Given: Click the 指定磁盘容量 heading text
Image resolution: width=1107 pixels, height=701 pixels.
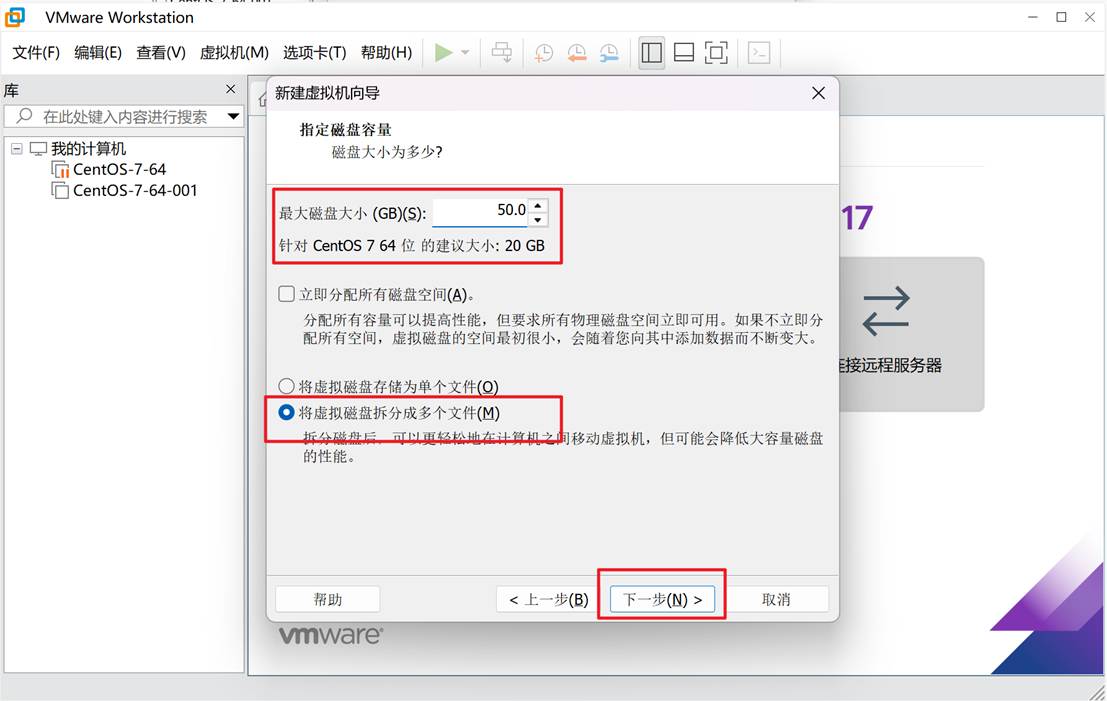Looking at the screenshot, I should pyautogui.click(x=345, y=130).
